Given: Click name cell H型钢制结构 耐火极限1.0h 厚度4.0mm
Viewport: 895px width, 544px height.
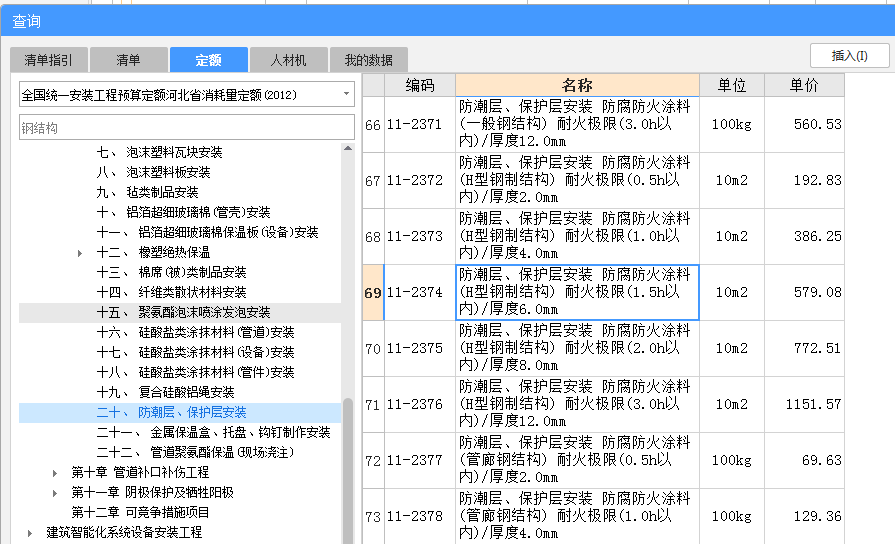Looking at the screenshot, I should pos(577,236).
